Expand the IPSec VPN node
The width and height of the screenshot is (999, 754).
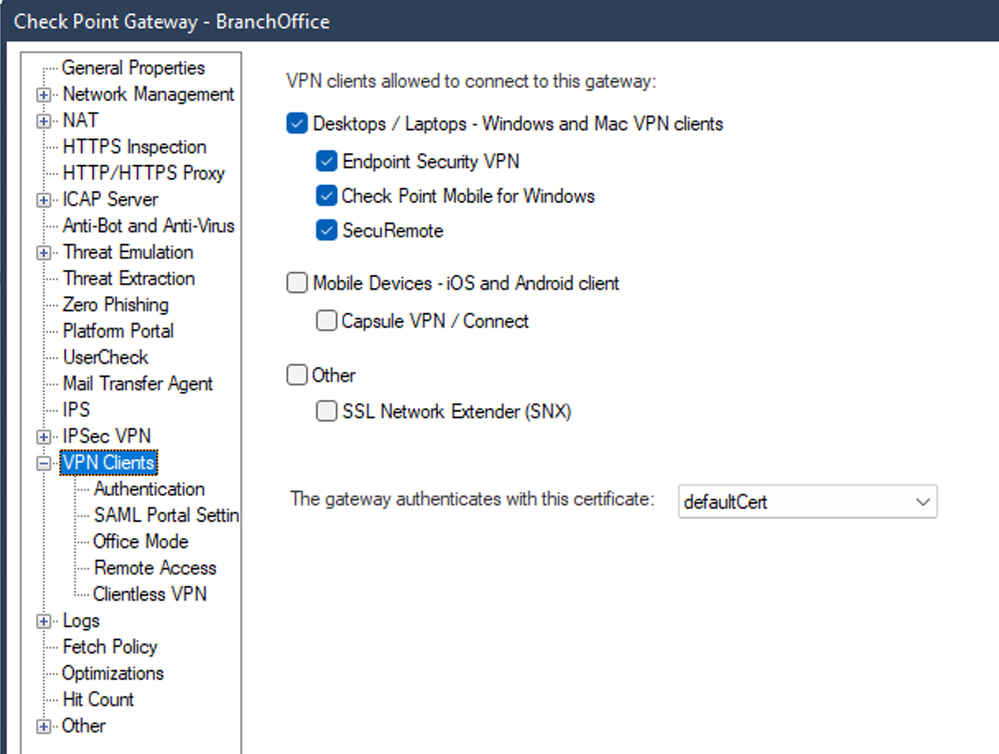coord(43,437)
